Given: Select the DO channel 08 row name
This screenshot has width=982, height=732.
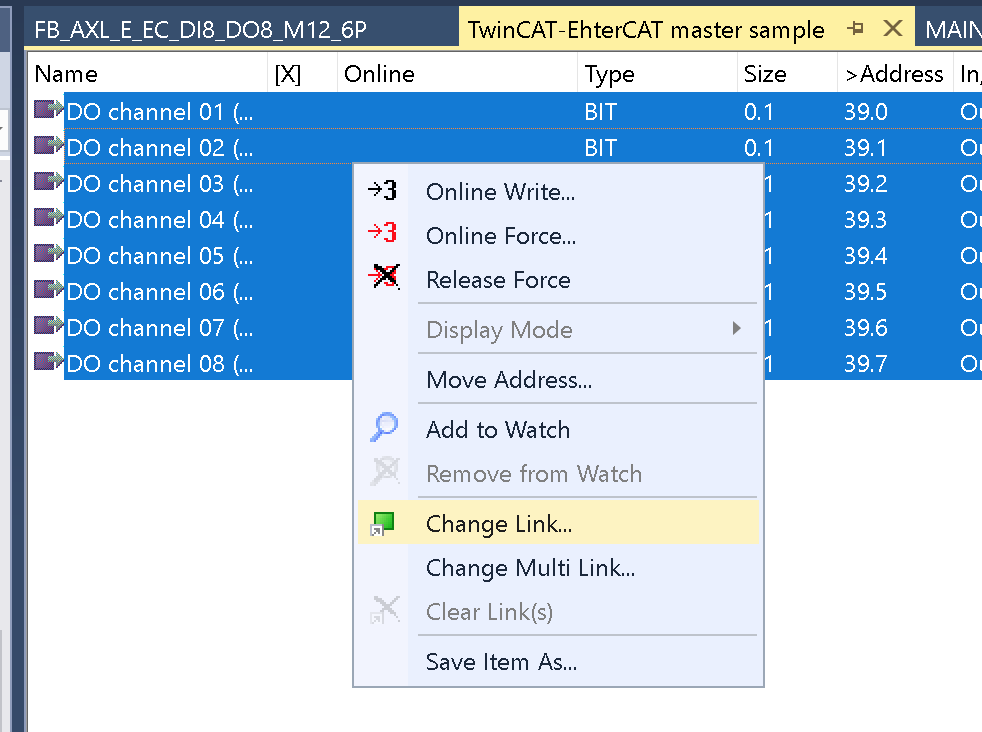Looking at the screenshot, I should [160, 364].
